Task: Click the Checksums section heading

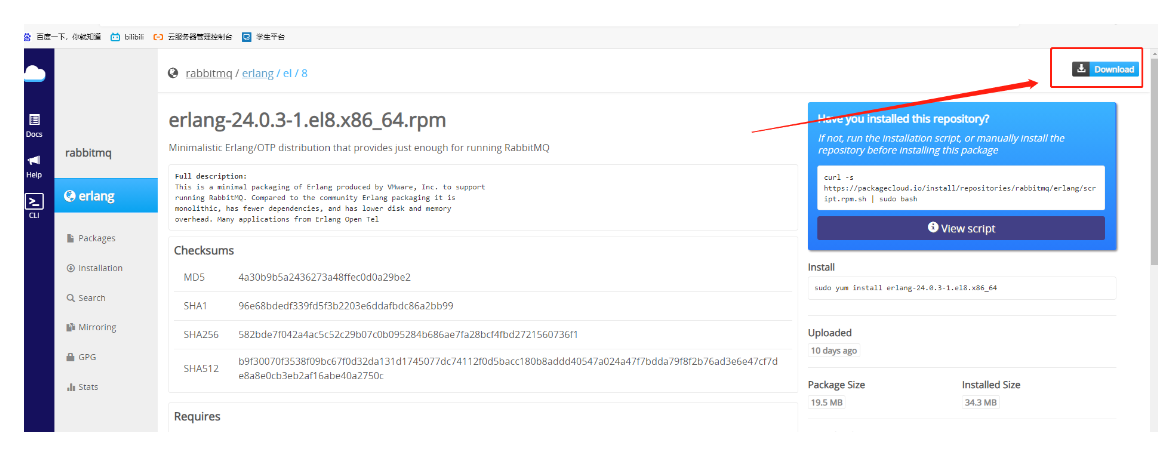Action: [204, 250]
